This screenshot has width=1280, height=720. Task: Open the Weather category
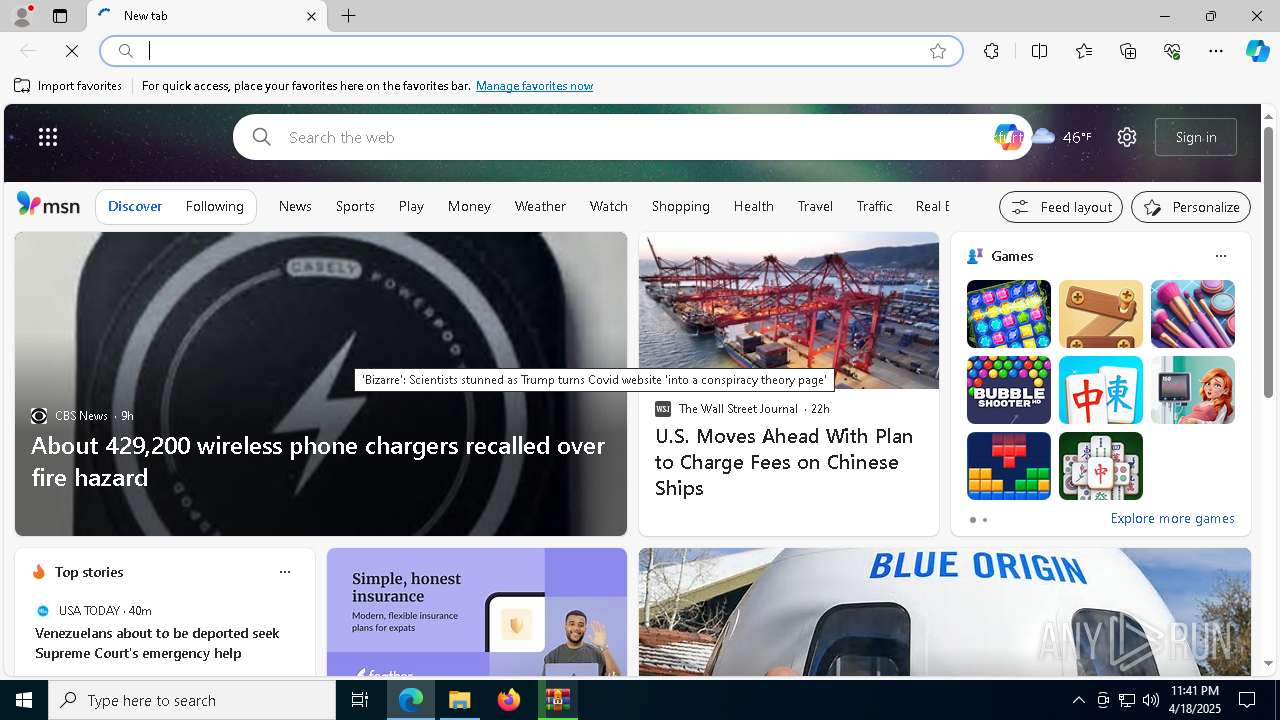(x=540, y=206)
